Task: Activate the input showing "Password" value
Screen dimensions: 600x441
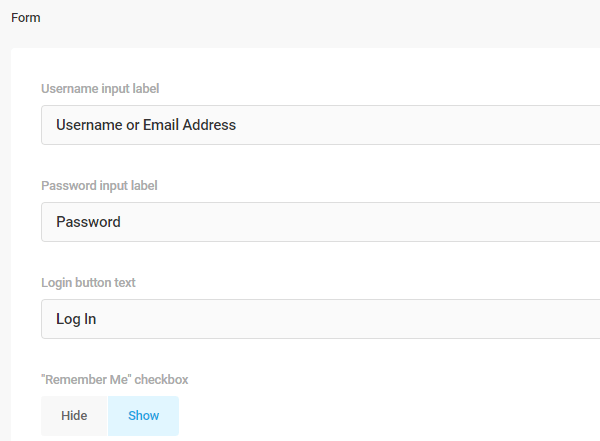Action: click(320, 222)
